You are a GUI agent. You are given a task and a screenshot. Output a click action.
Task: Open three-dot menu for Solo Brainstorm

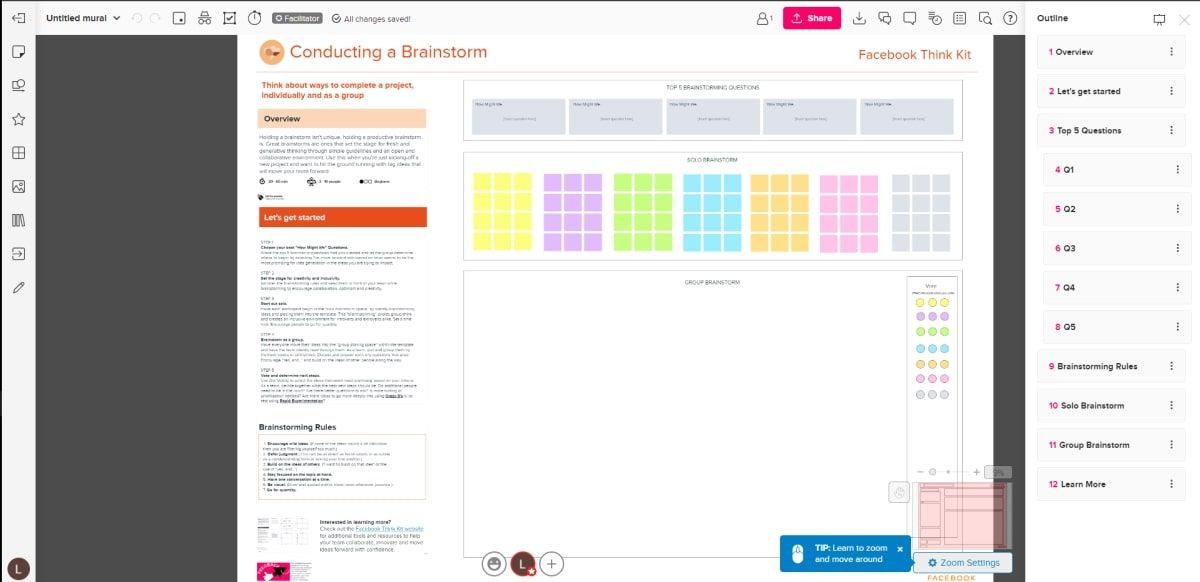pos(1171,406)
